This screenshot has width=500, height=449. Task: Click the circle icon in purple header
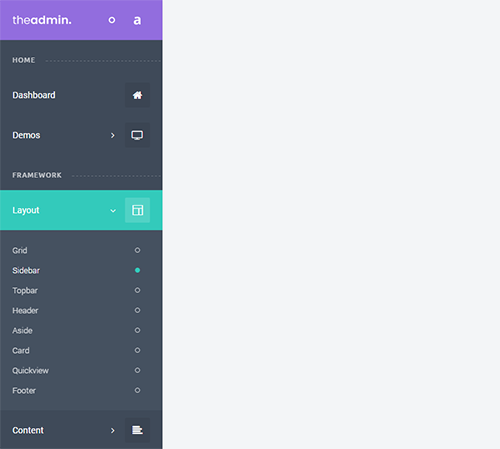pyautogui.click(x=112, y=20)
